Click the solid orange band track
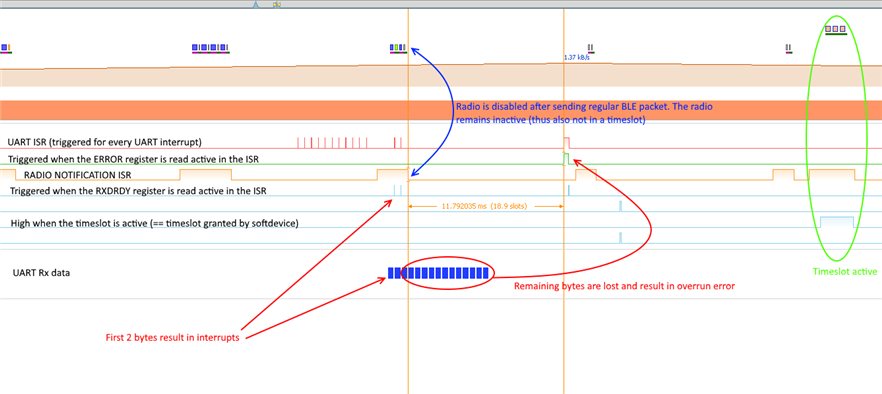882x394 pixels. [x=441, y=110]
